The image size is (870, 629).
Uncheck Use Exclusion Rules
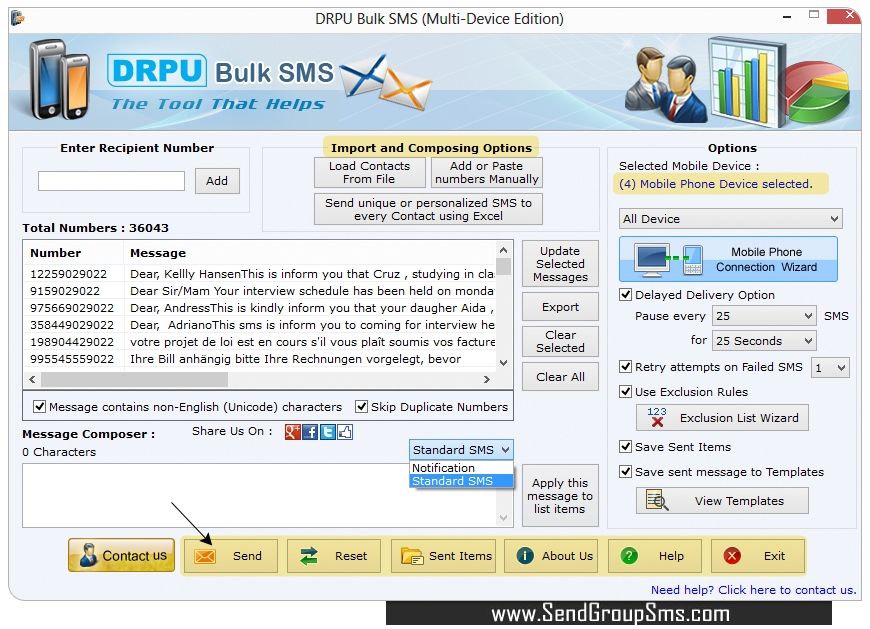pos(625,392)
